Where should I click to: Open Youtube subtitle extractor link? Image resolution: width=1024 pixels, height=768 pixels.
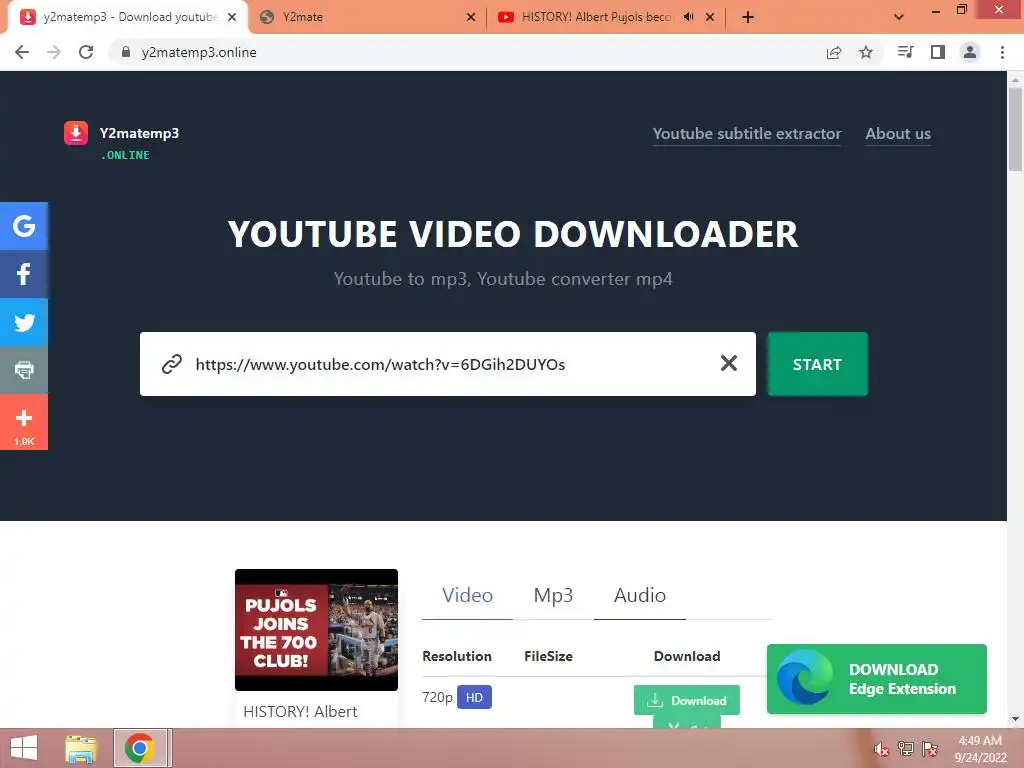(x=747, y=134)
